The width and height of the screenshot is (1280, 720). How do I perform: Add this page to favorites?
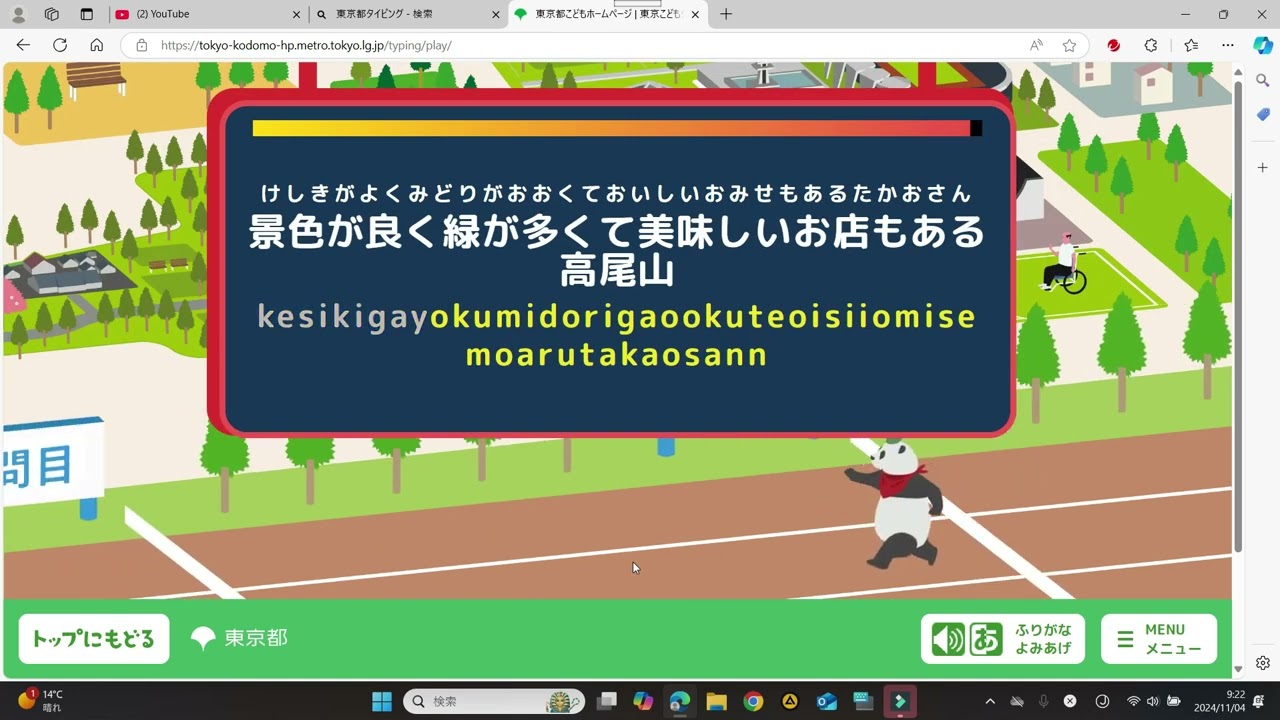[1069, 45]
